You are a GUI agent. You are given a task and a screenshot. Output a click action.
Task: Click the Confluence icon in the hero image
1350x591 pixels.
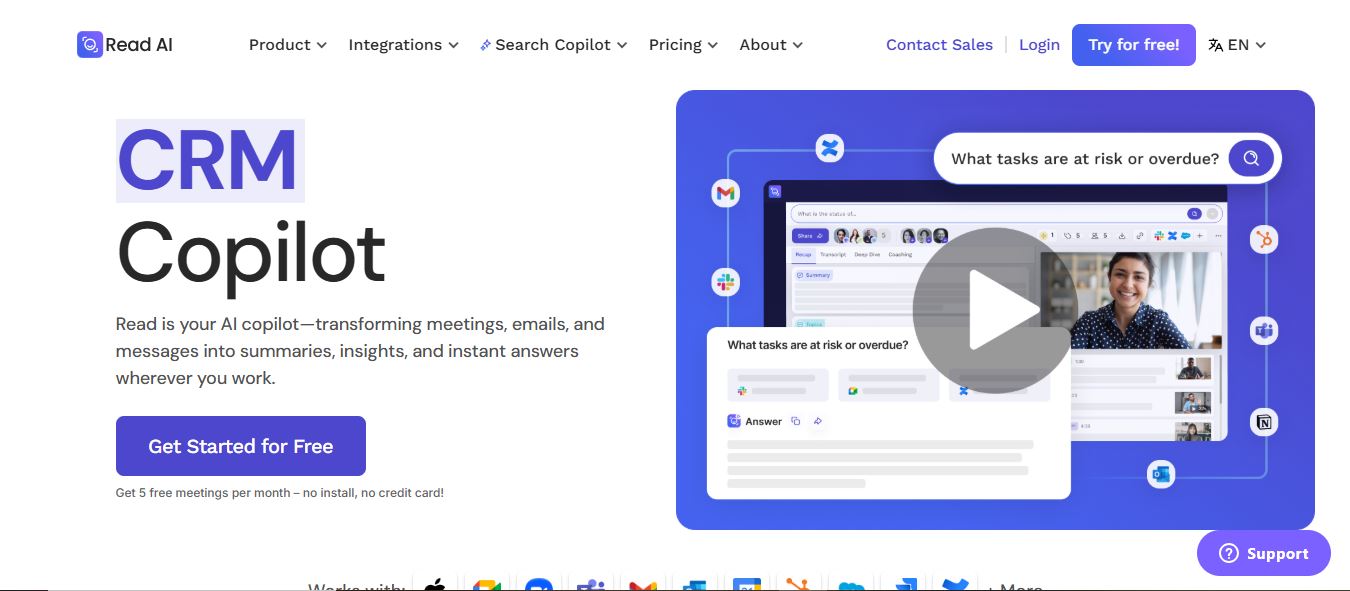click(829, 149)
